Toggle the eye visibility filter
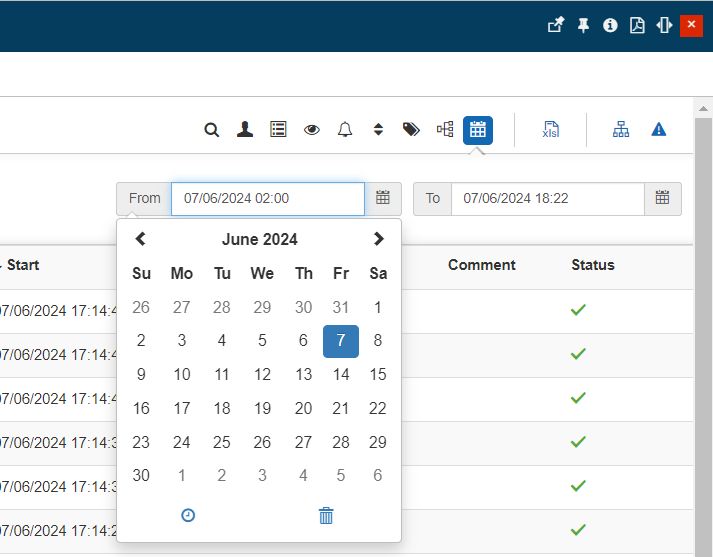This screenshot has height=557, width=713. click(311, 130)
